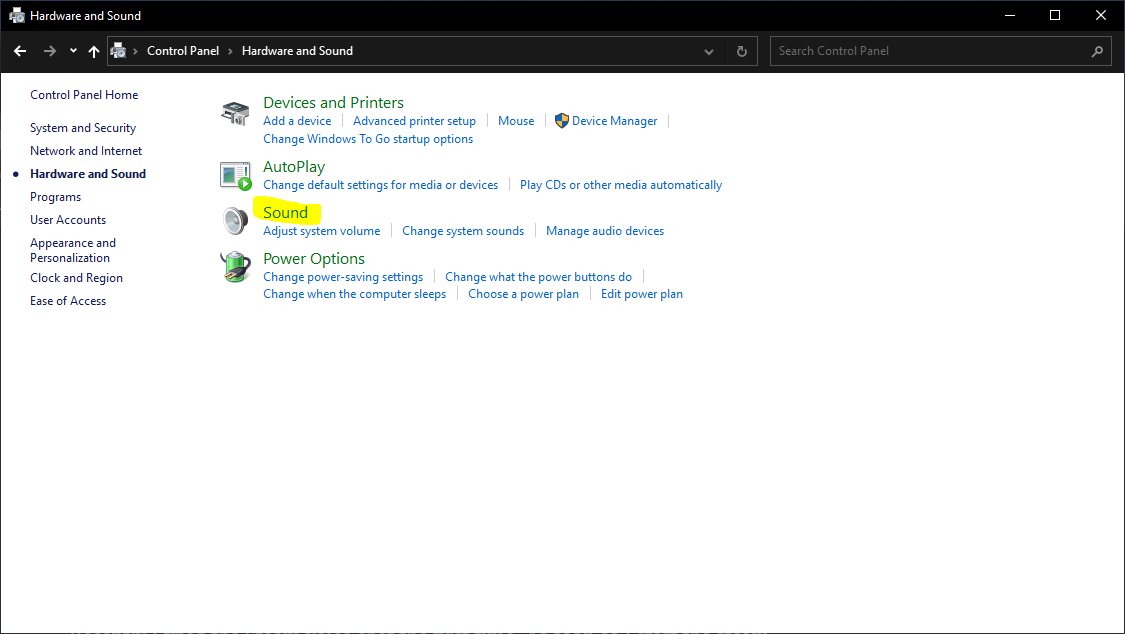This screenshot has height=634, width=1125.
Task: Open Clock and Region category
Action: click(x=76, y=278)
